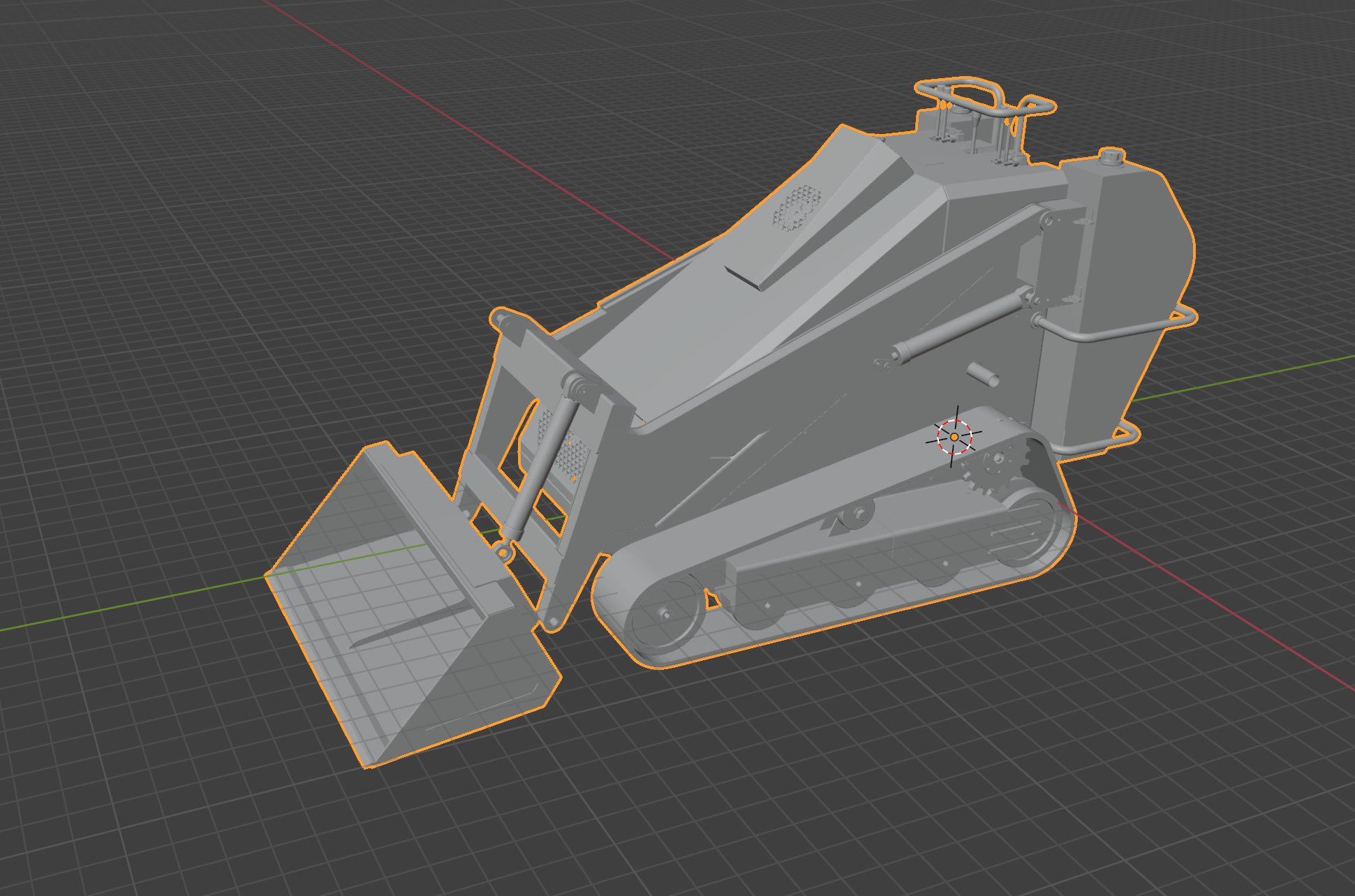Click the perforated vent on the hood
This screenshot has width=1355, height=896.
(x=797, y=208)
